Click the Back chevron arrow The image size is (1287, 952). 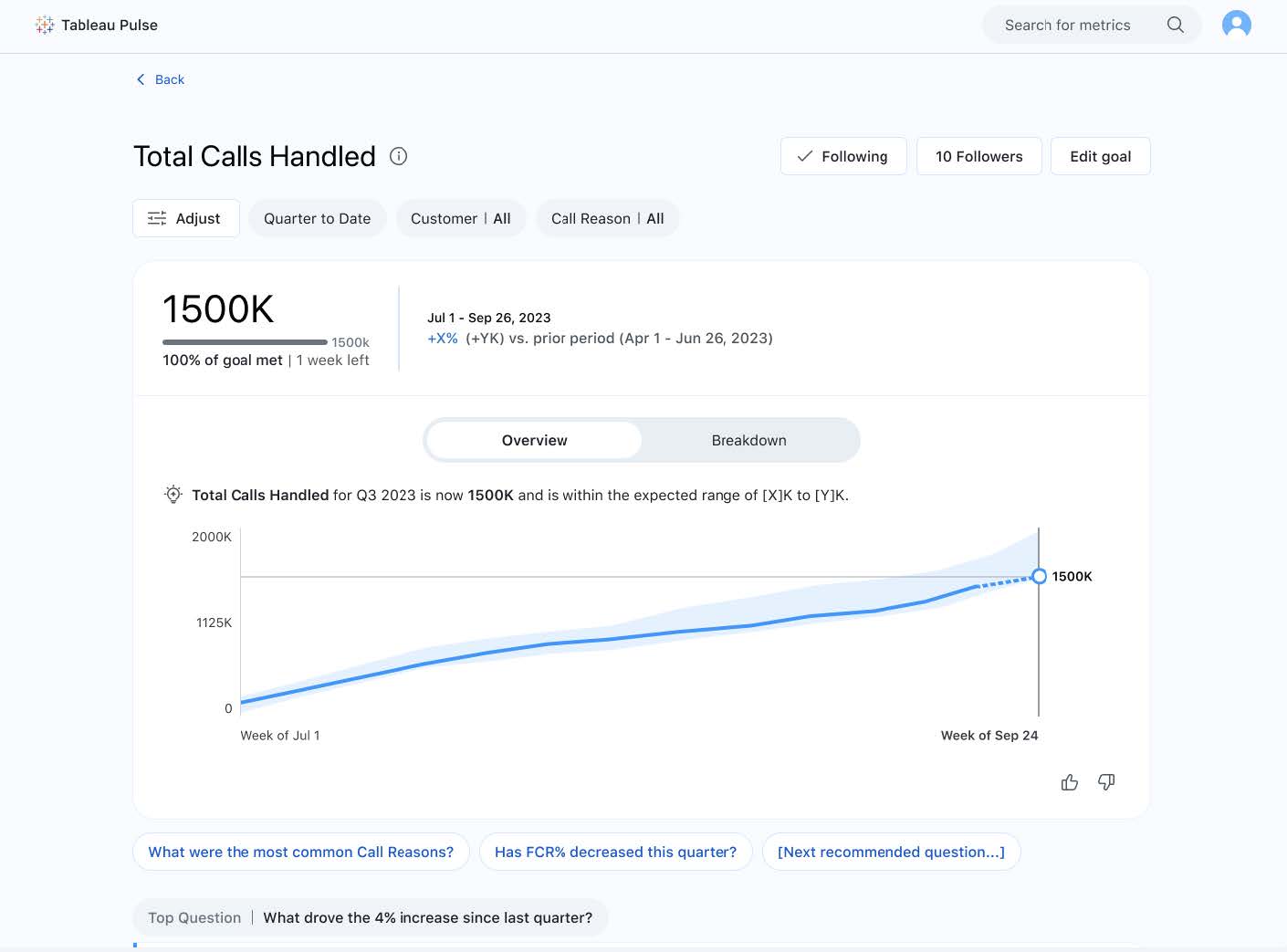pyautogui.click(x=141, y=79)
